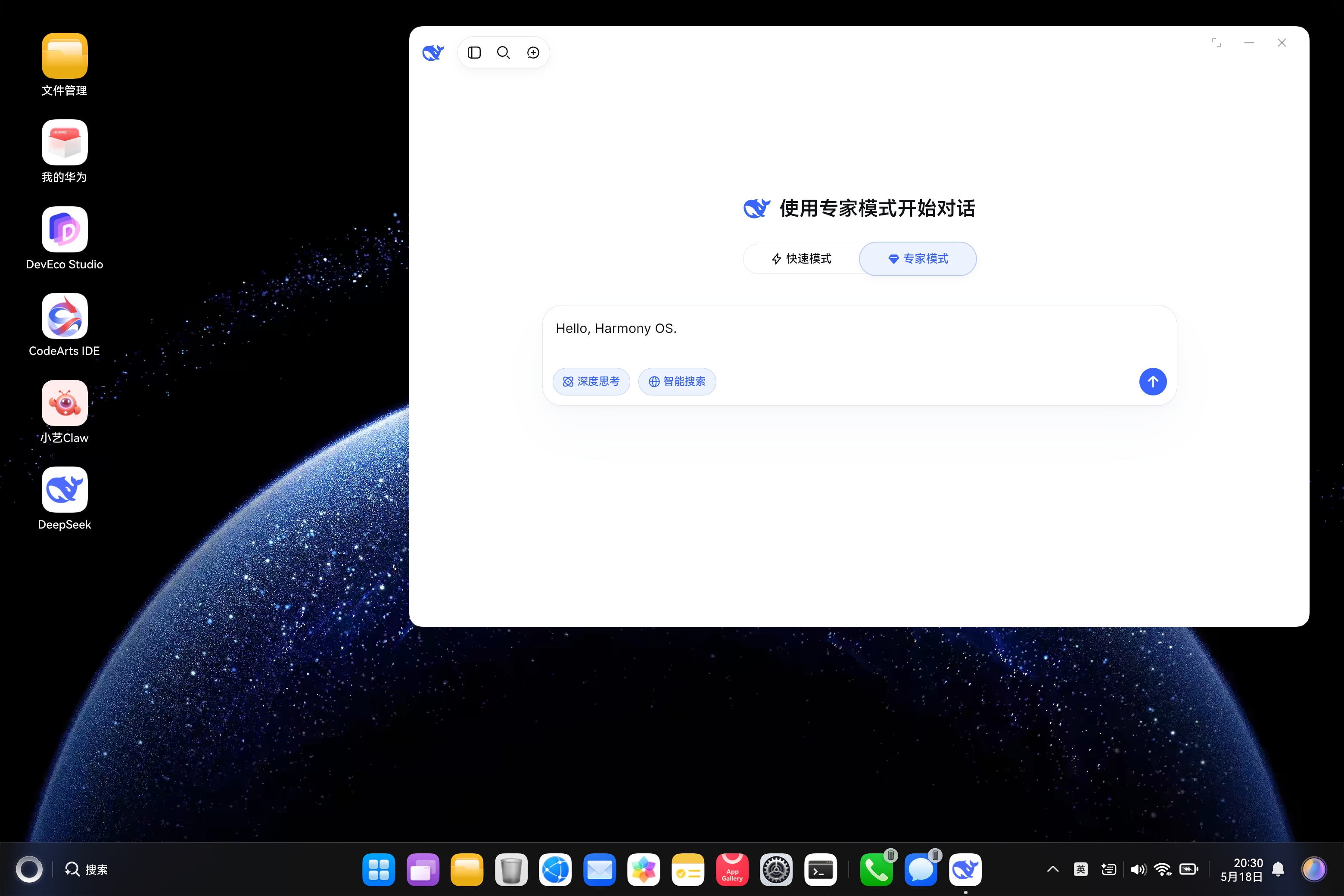Image resolution: width=1344 pixels, height=896 pixels.
Task: Toggle the DeepSeek sidebar panel icon
Action: 474,53
